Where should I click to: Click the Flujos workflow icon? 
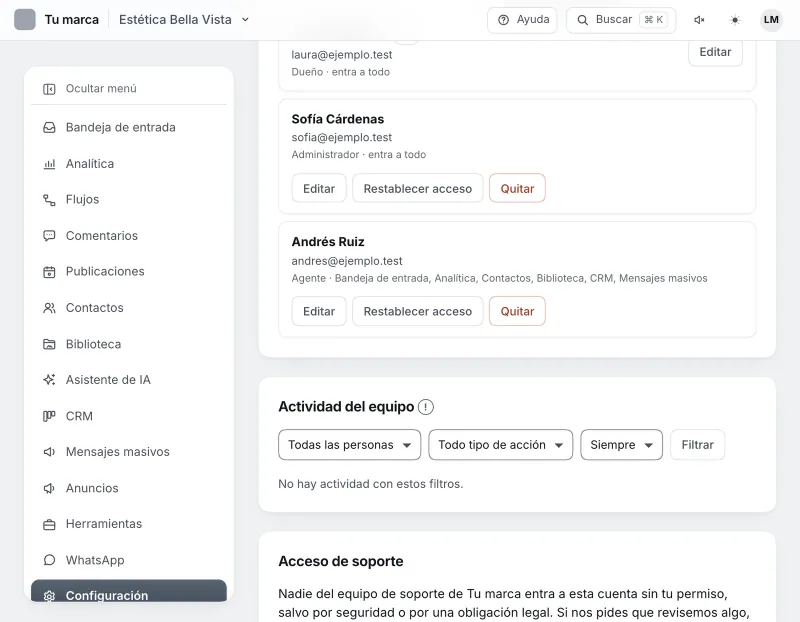tap(49, 200)
